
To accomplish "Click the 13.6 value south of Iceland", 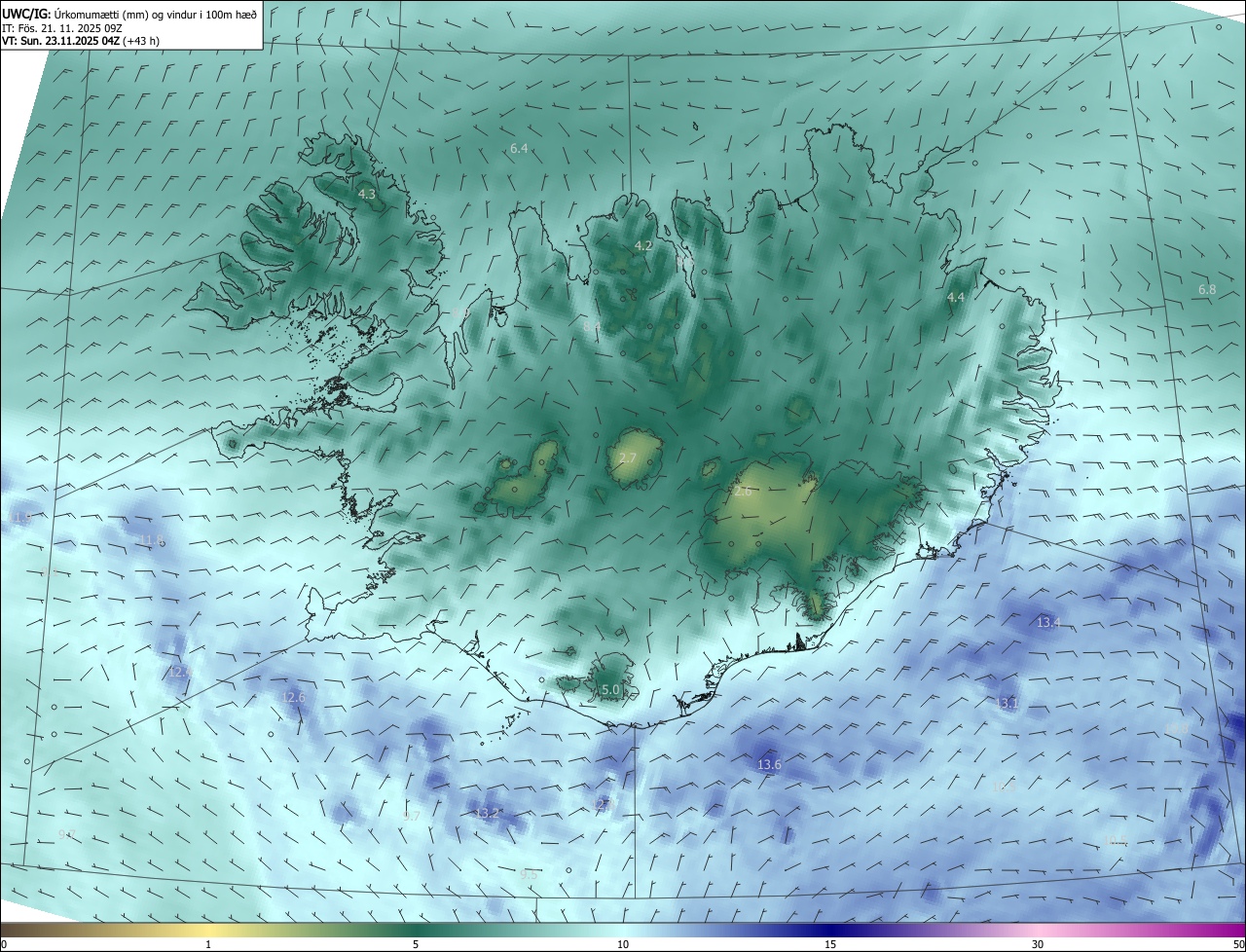I will [769, 765].
